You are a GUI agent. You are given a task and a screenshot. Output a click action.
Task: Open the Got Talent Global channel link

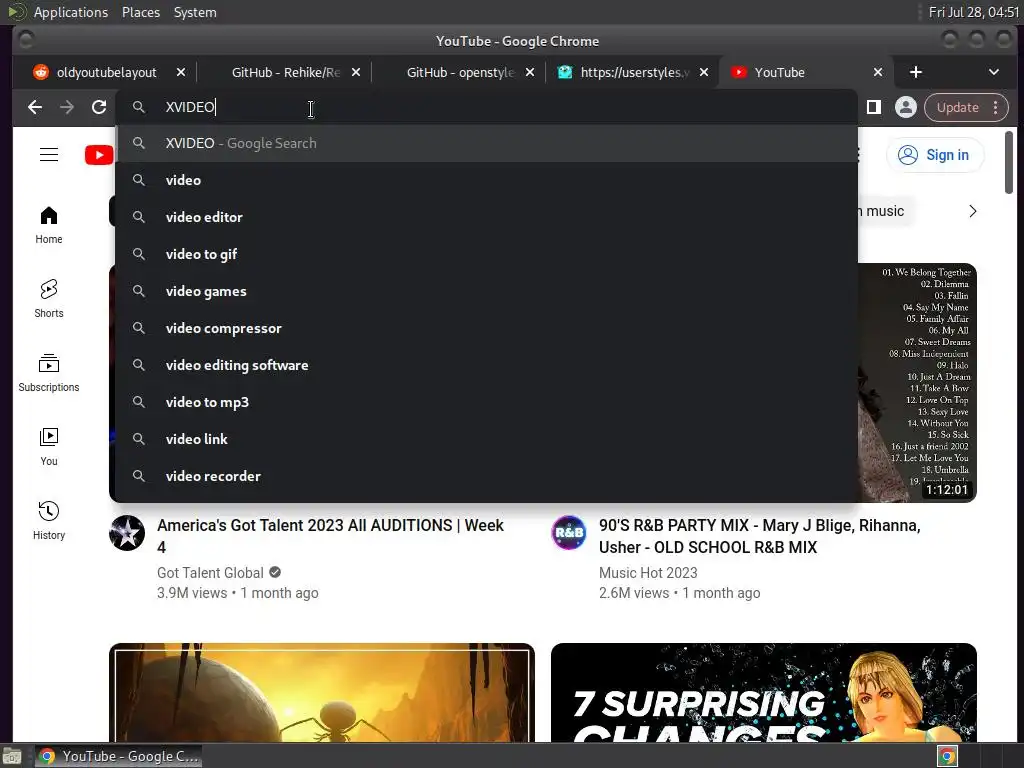210,573
